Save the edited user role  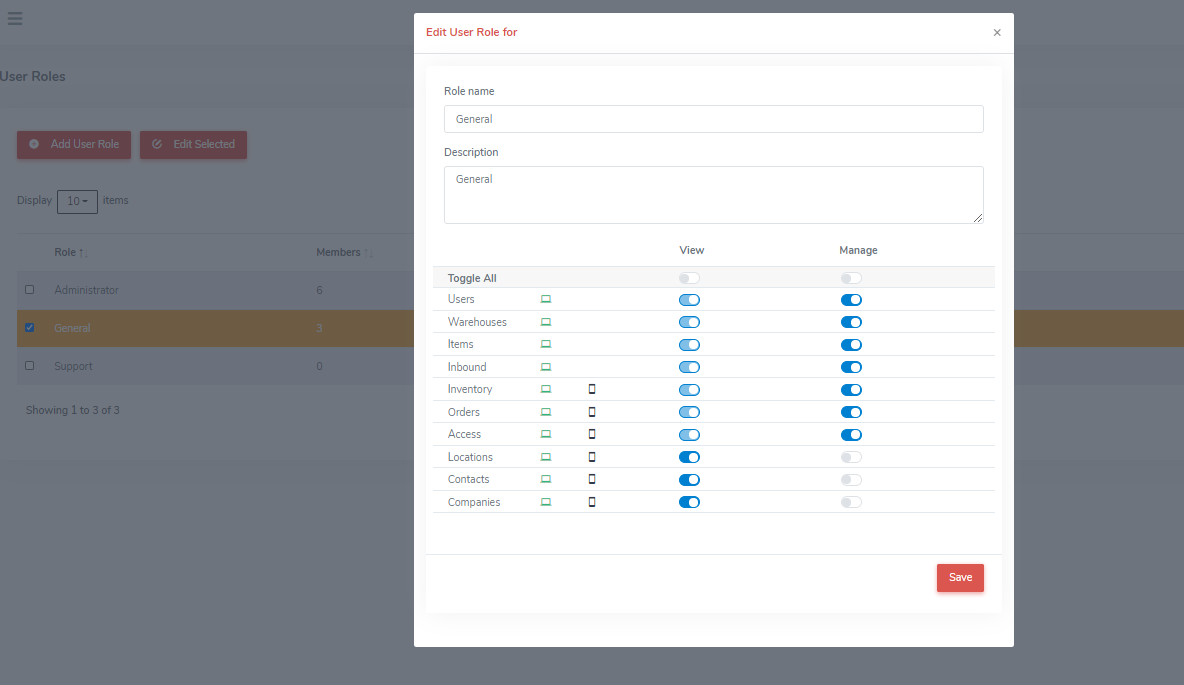tap(959, 577)
